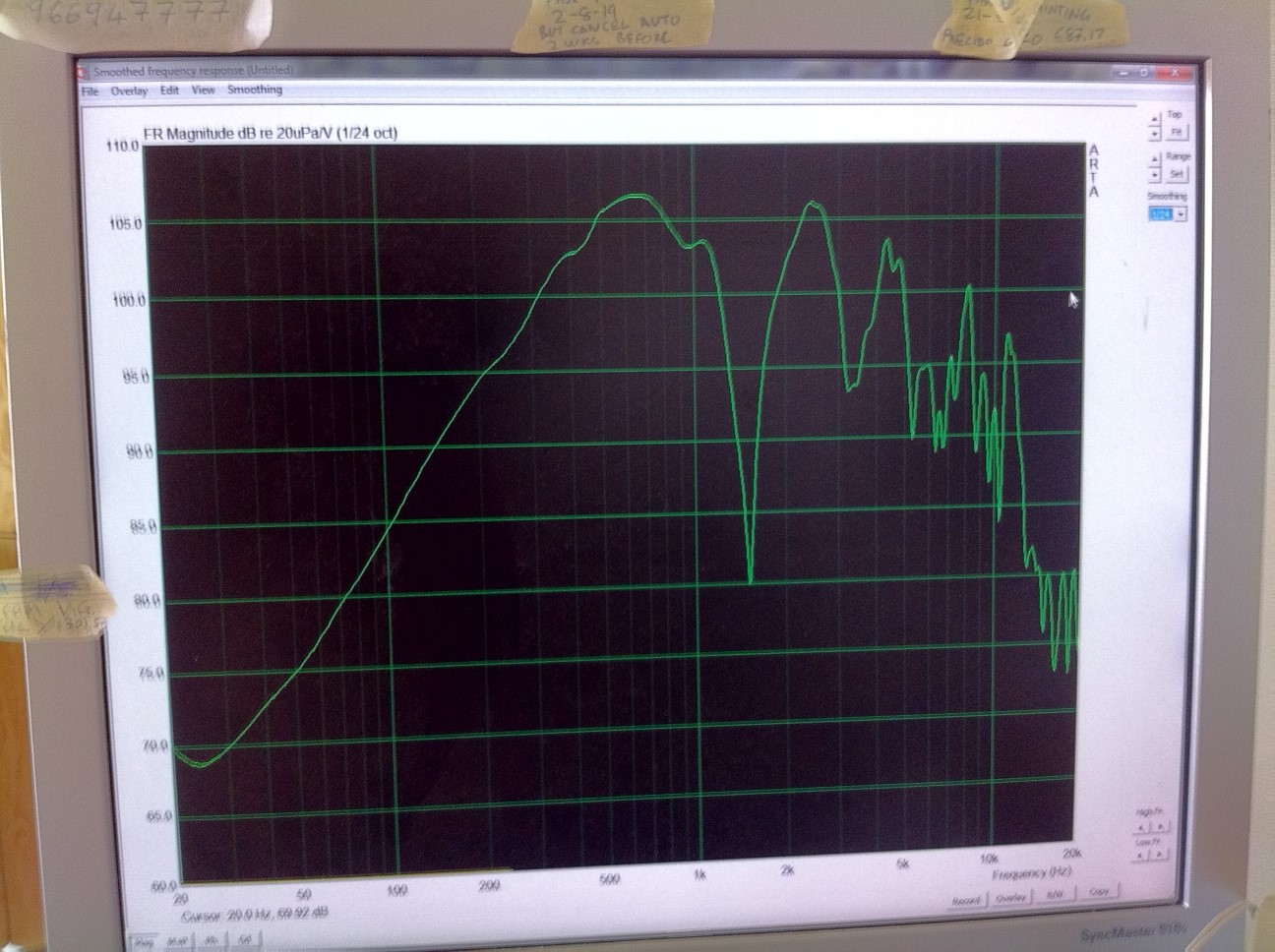Click Low Fr right arrow
Screen dimensions: 1275x952
click(1159, 855)
